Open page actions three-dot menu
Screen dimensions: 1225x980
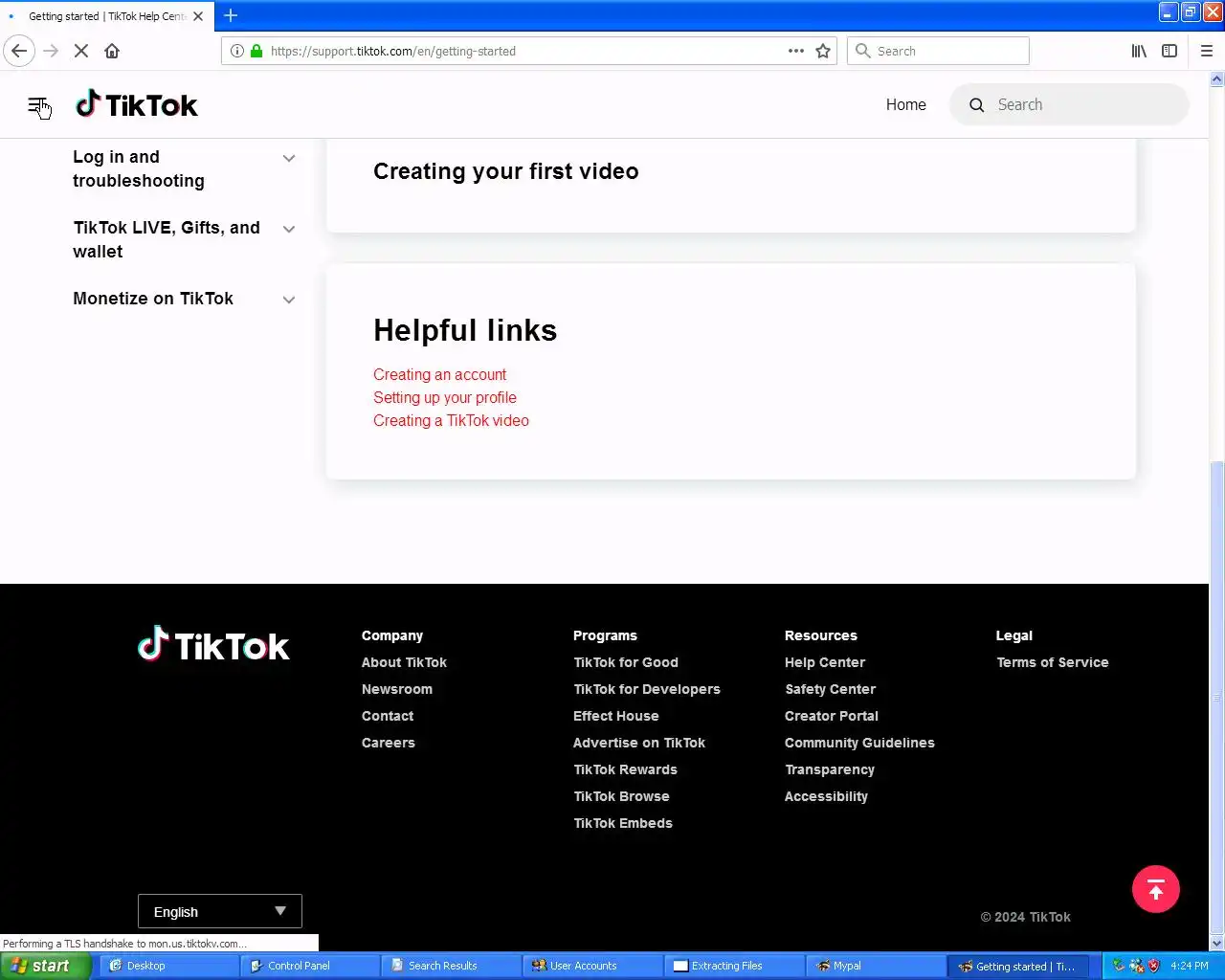coord(796,51)
